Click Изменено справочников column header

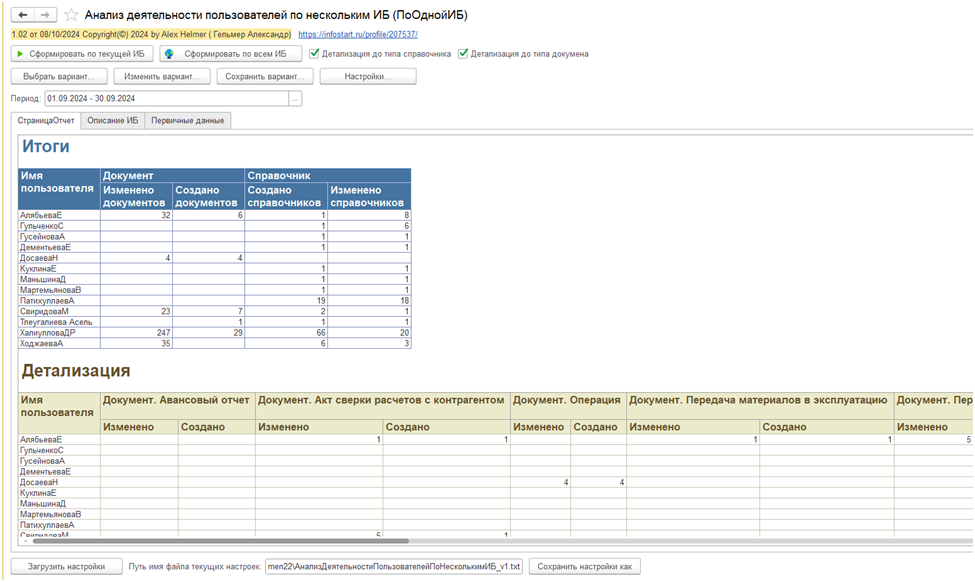click(367, 196)
